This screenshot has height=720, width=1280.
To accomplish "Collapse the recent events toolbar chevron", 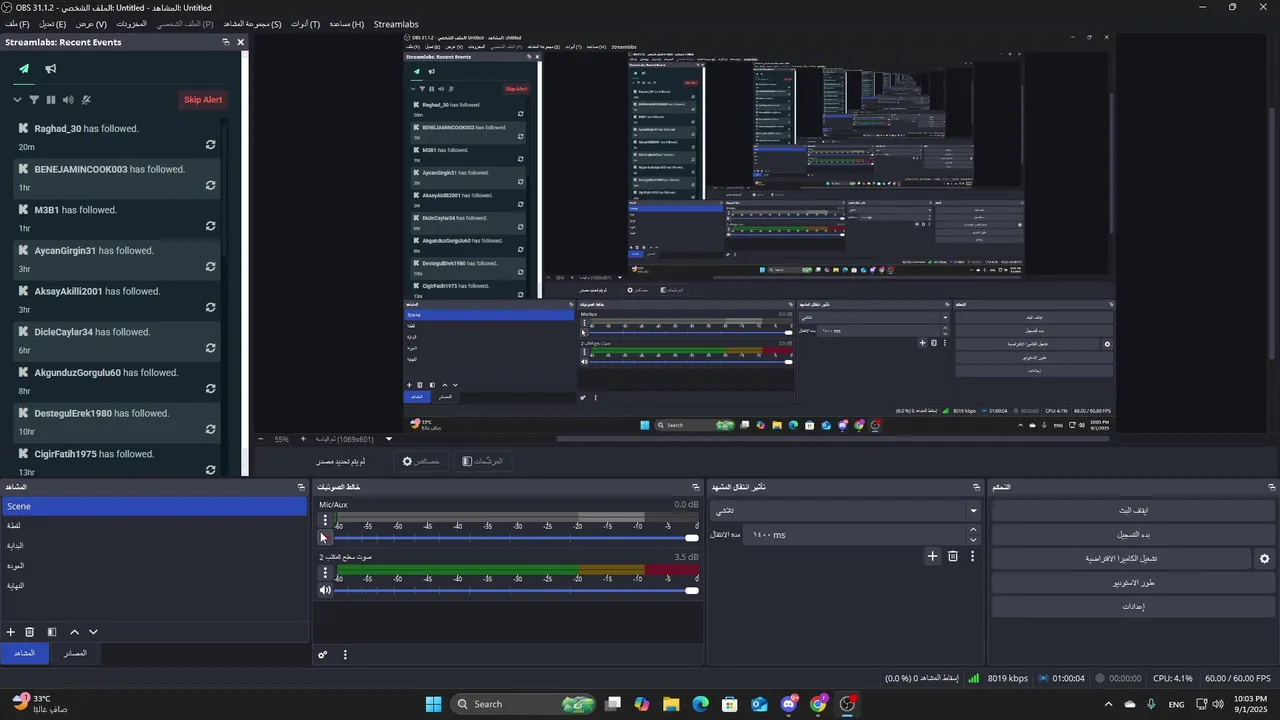I will (x=17, y=100).
